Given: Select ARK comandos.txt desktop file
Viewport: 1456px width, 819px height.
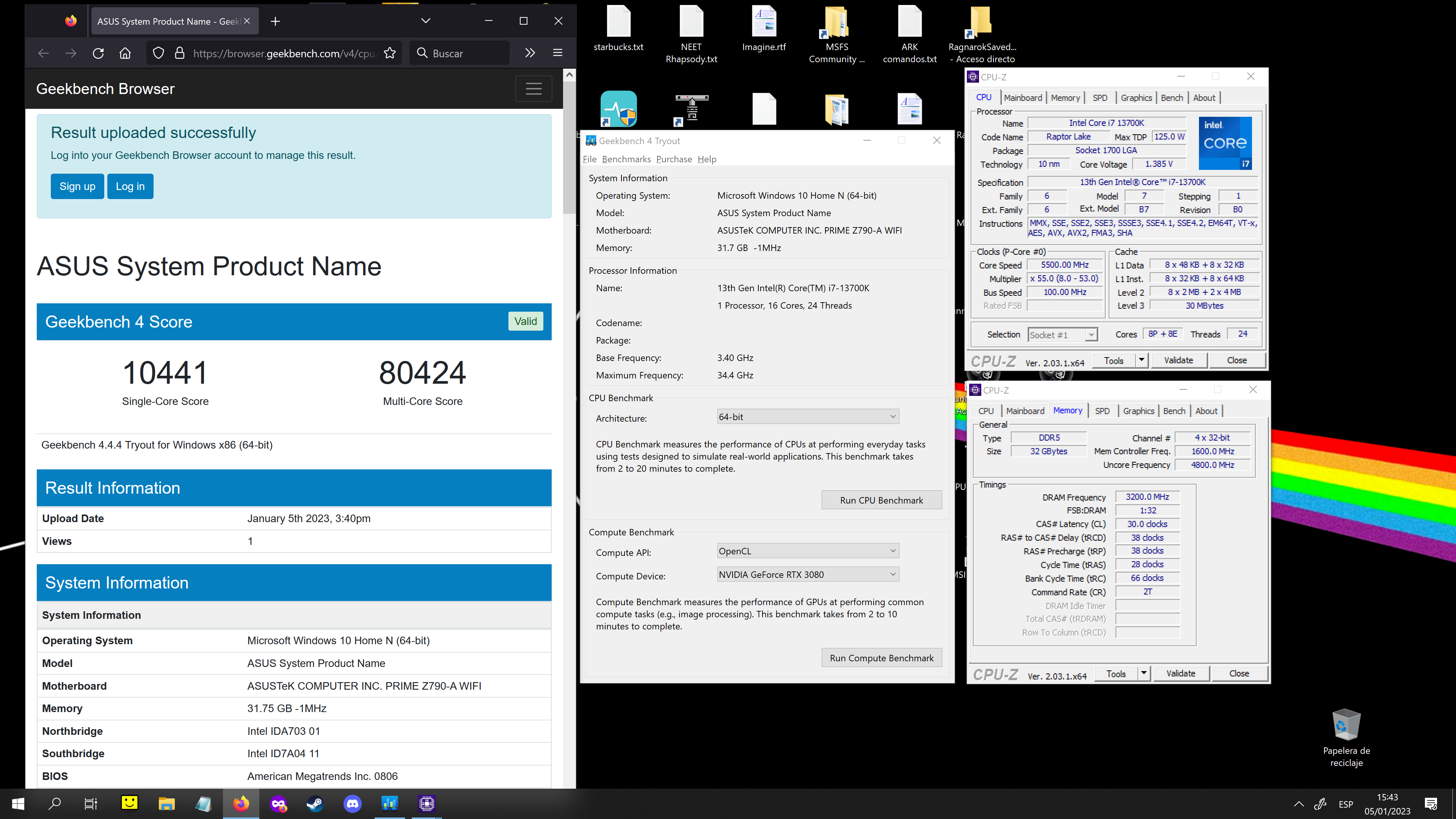Looking at the screenshot, I should point(910,34).
